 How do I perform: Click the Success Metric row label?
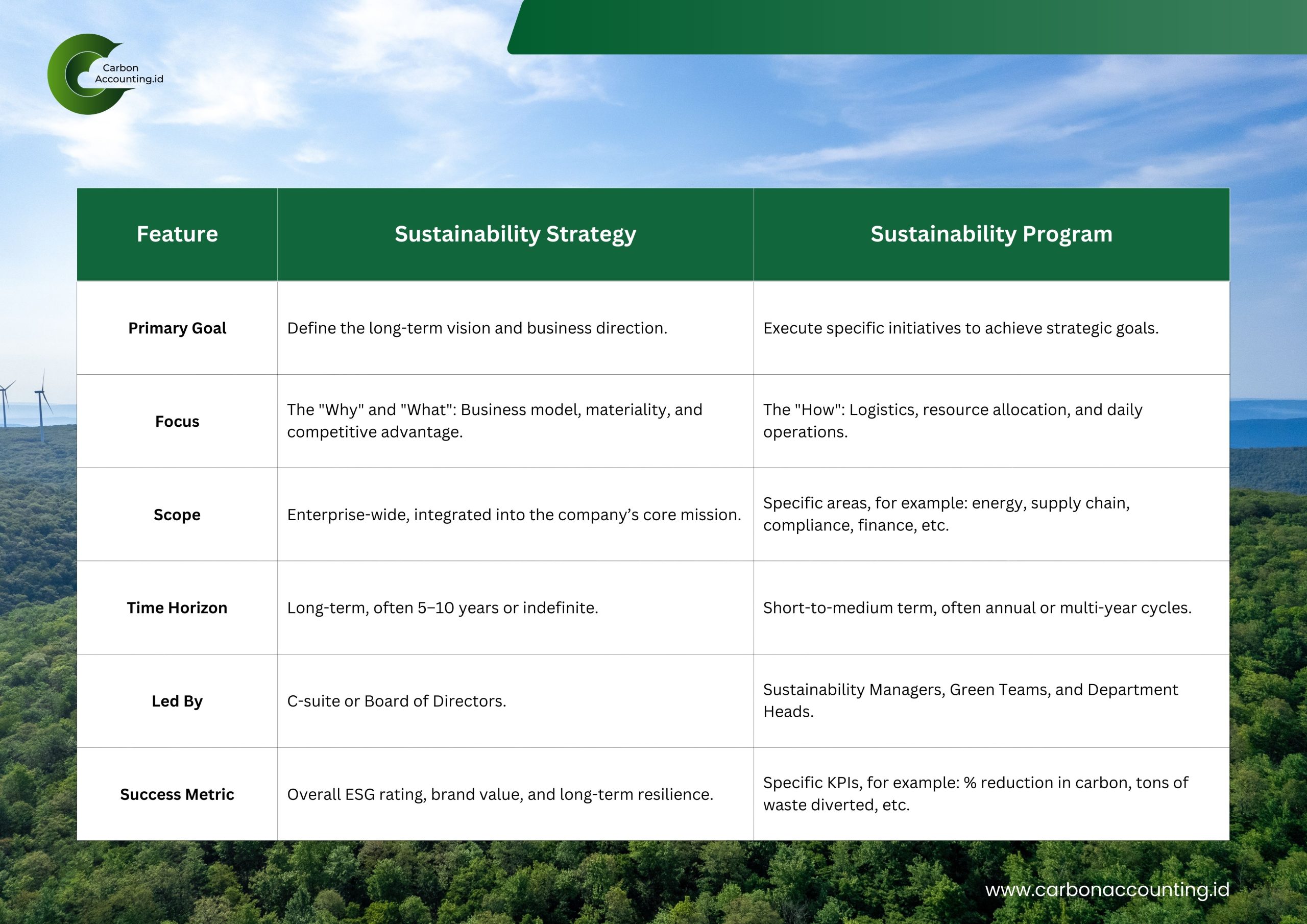(177, 794)
